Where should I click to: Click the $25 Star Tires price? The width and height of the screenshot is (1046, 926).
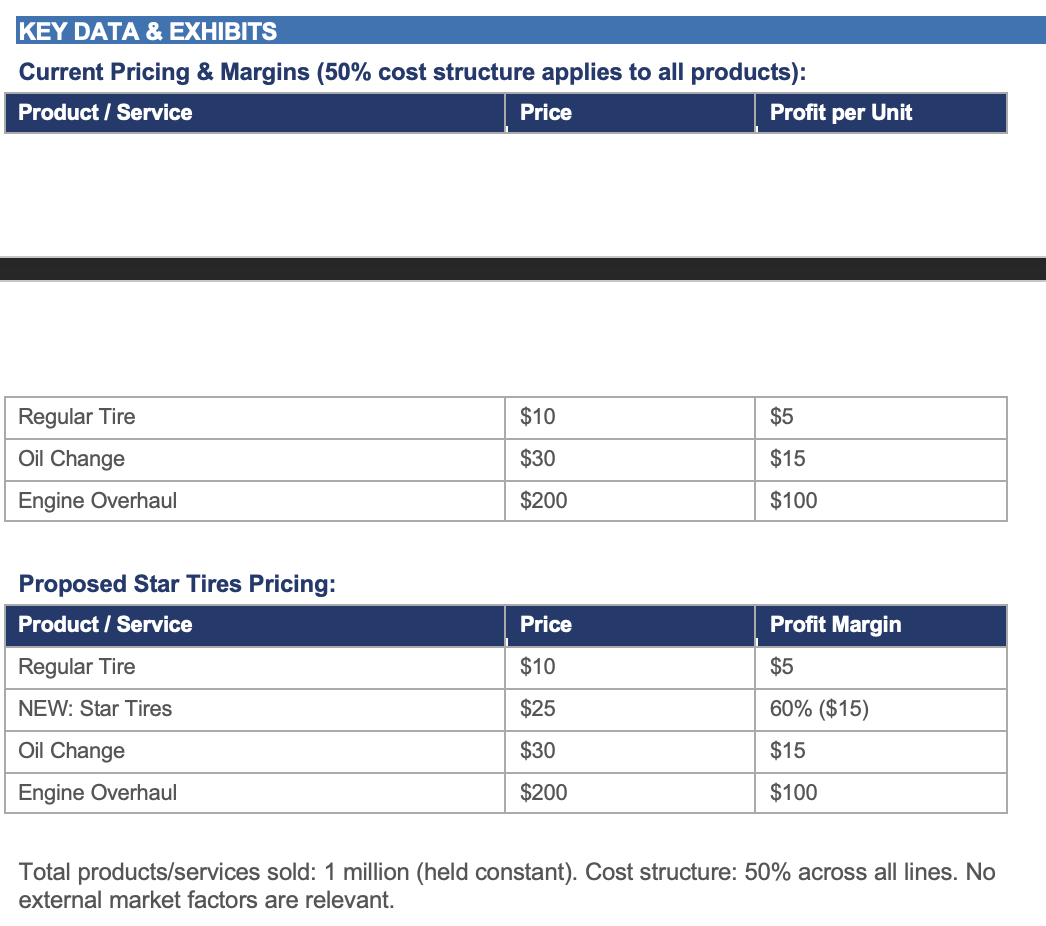click(x=538, y=709)
